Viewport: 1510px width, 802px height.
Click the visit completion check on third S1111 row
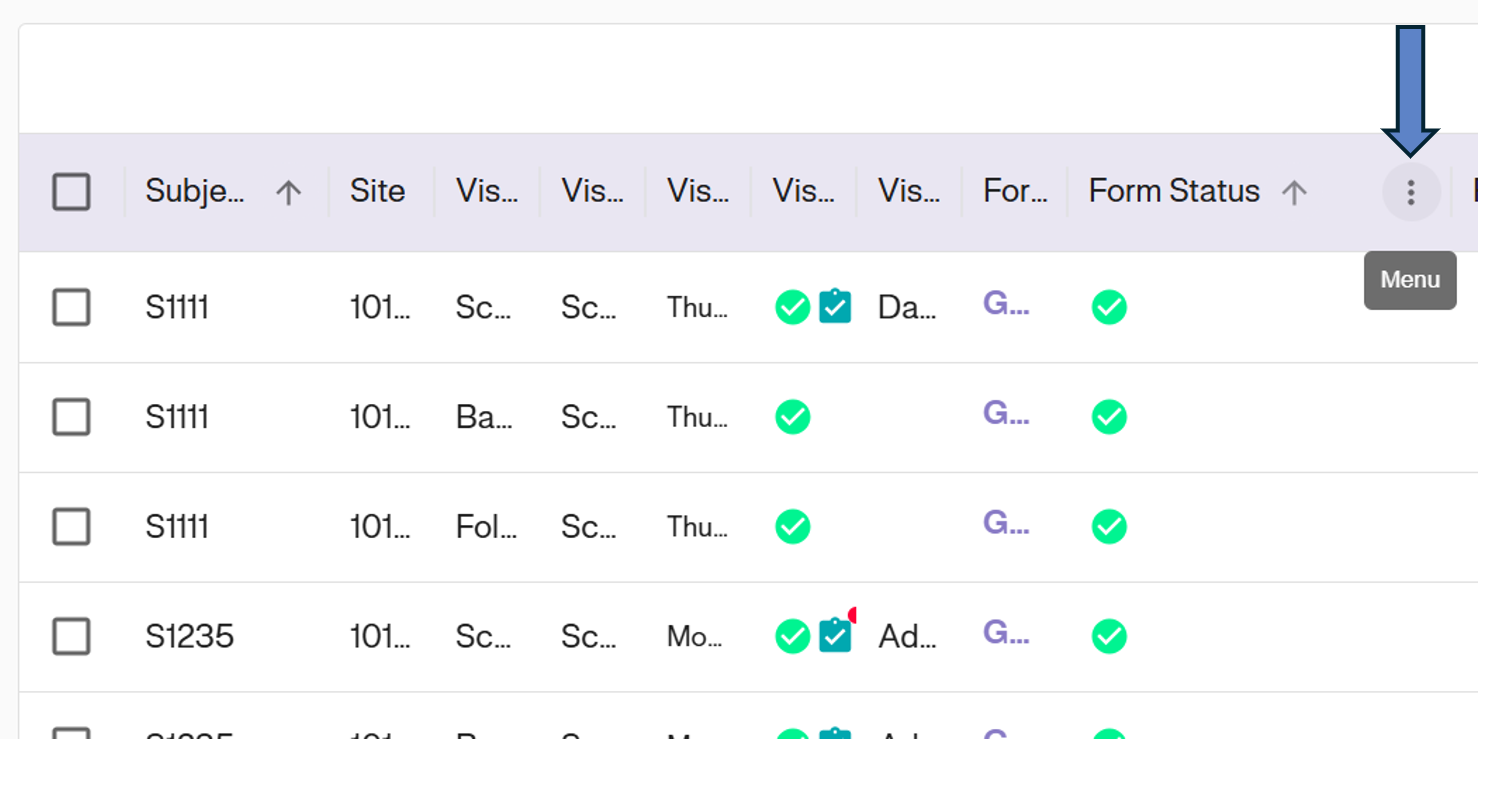point(792,527)
